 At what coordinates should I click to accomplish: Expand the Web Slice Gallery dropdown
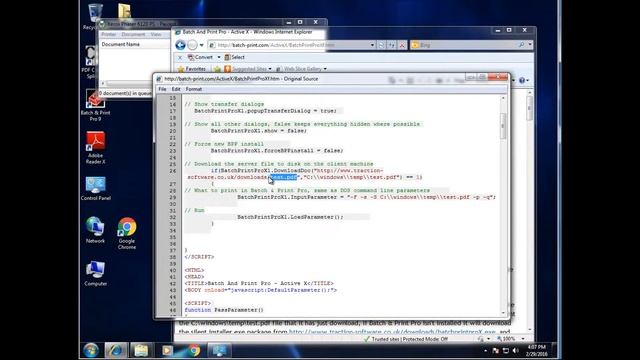click(325, 69)
